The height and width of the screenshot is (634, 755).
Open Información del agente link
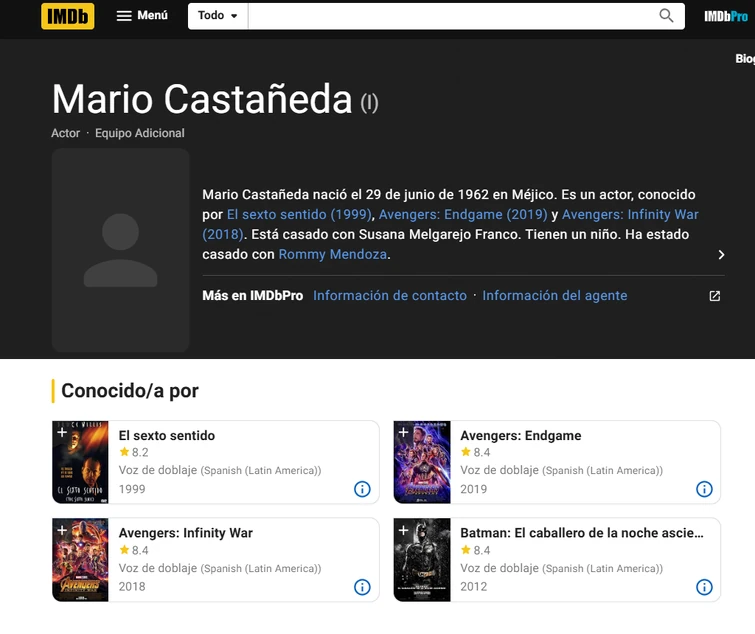[555, 296]
